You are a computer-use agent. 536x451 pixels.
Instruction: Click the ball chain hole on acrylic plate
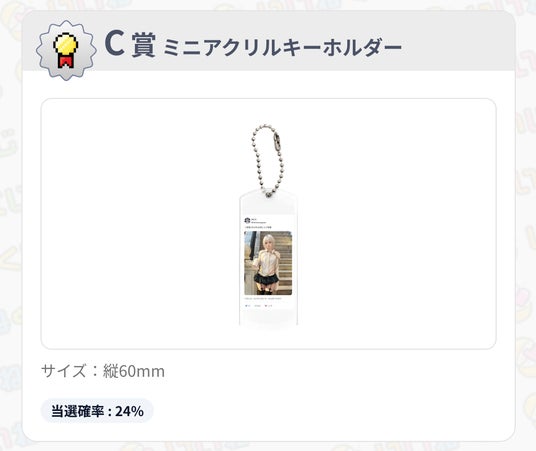(x=268, y=195)
